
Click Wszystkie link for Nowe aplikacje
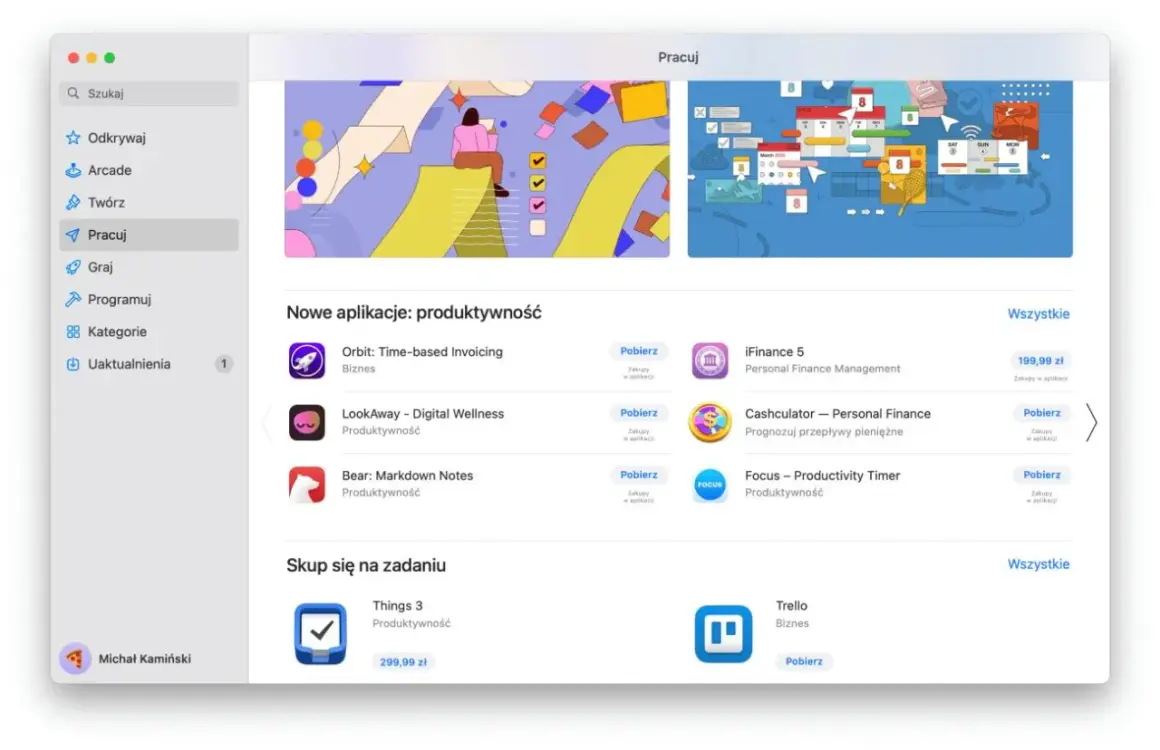tap(1038, 314)
